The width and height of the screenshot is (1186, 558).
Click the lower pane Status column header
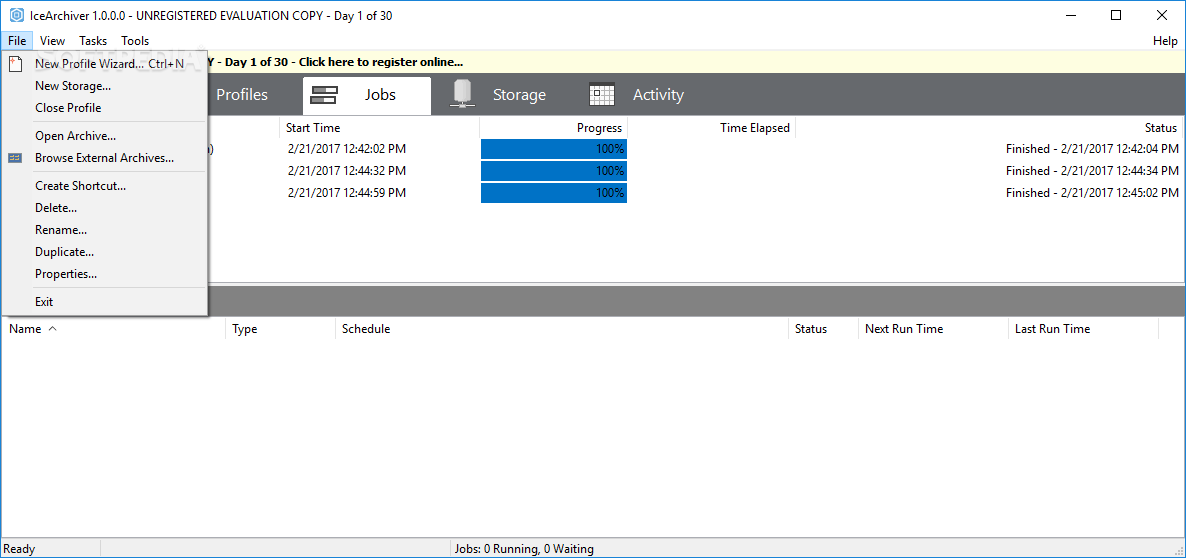point(823,329)
